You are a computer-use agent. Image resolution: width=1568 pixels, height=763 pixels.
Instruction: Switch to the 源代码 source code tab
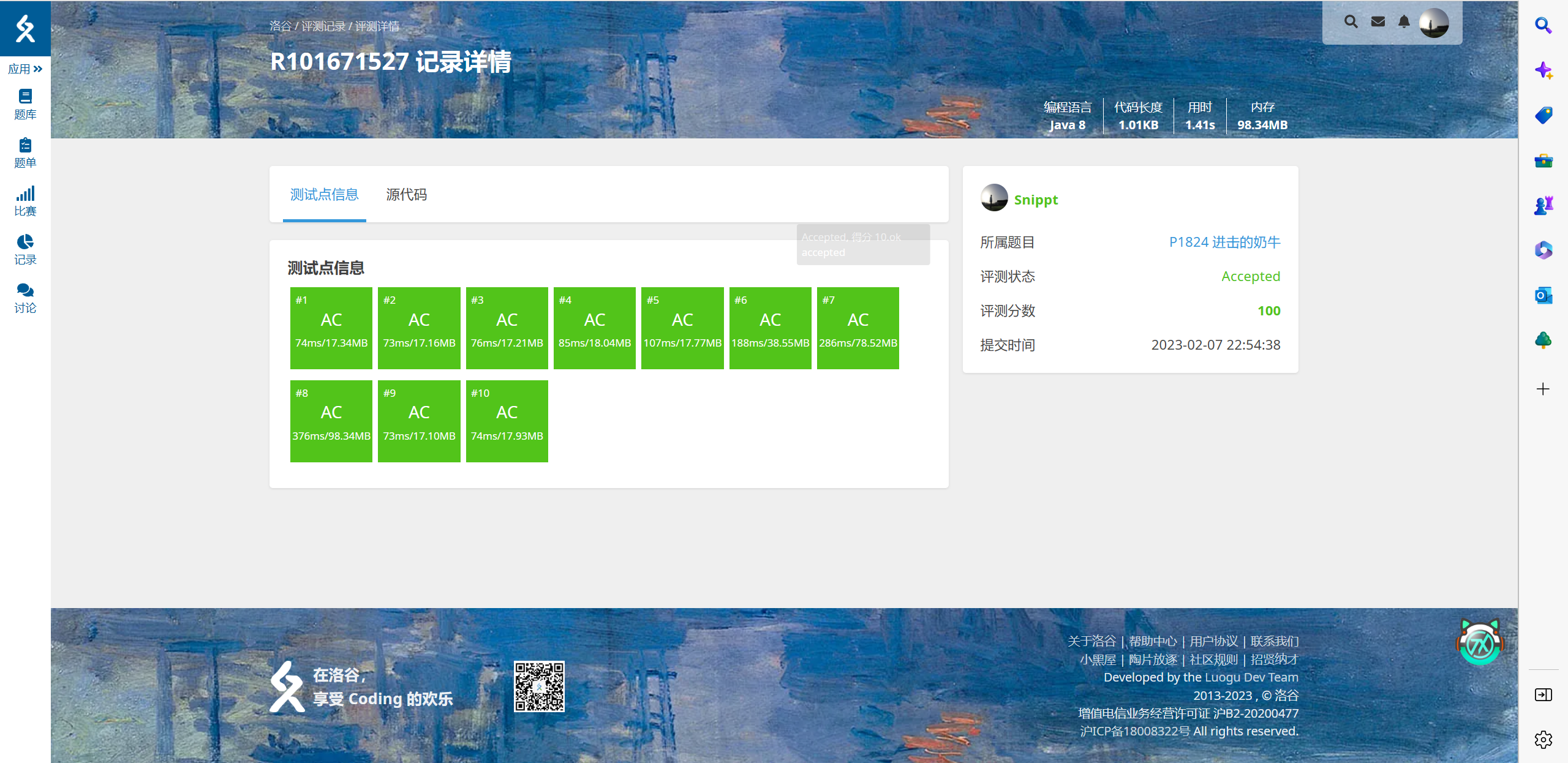406,195
